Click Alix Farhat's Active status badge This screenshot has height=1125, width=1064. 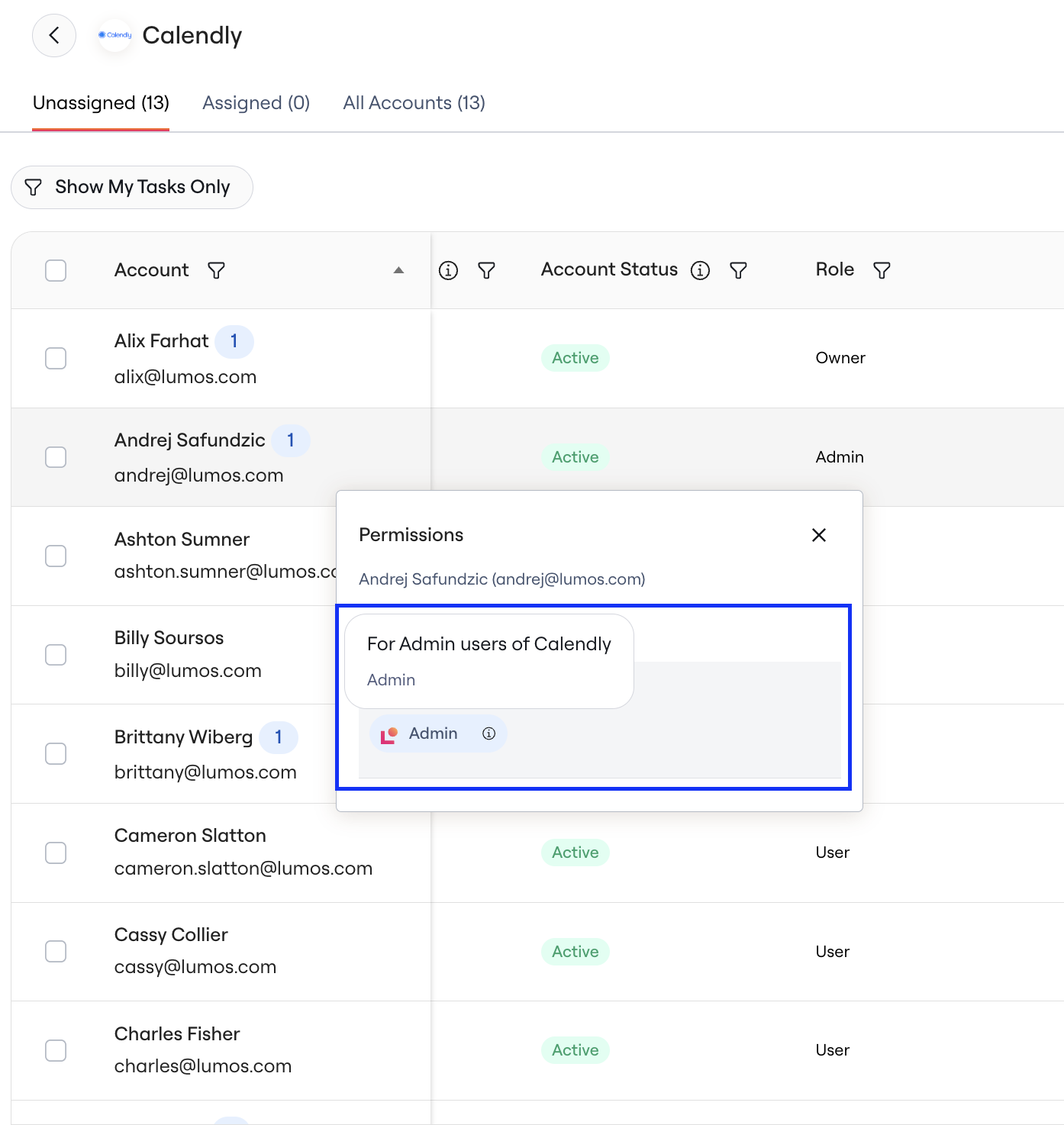[576, 358]
